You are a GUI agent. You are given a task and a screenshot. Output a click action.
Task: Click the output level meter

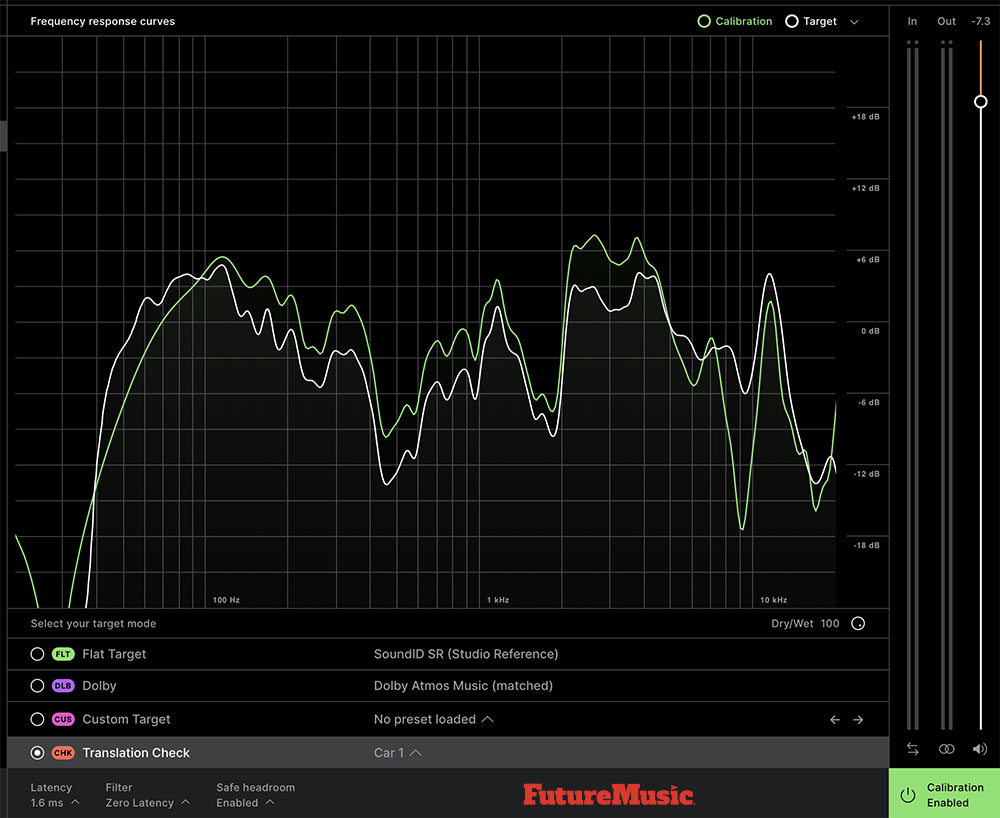point(946,386)
